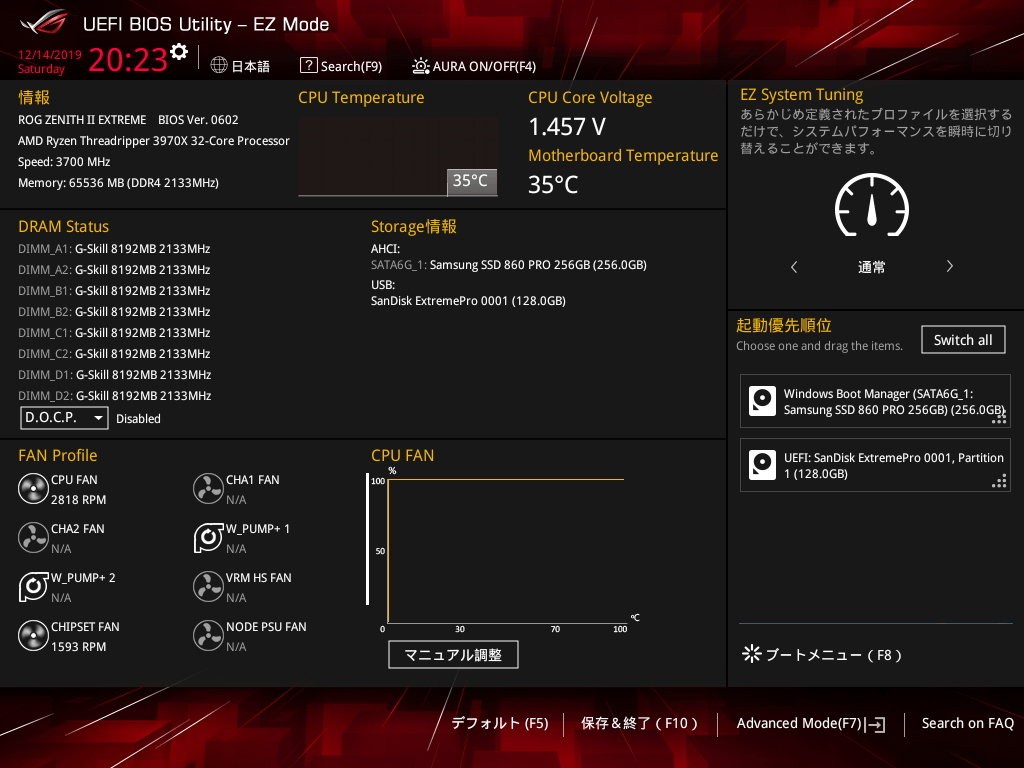This screenshot has height=768, width=1024.
Task: Click the 20:23 clock display
Action: 128,59
